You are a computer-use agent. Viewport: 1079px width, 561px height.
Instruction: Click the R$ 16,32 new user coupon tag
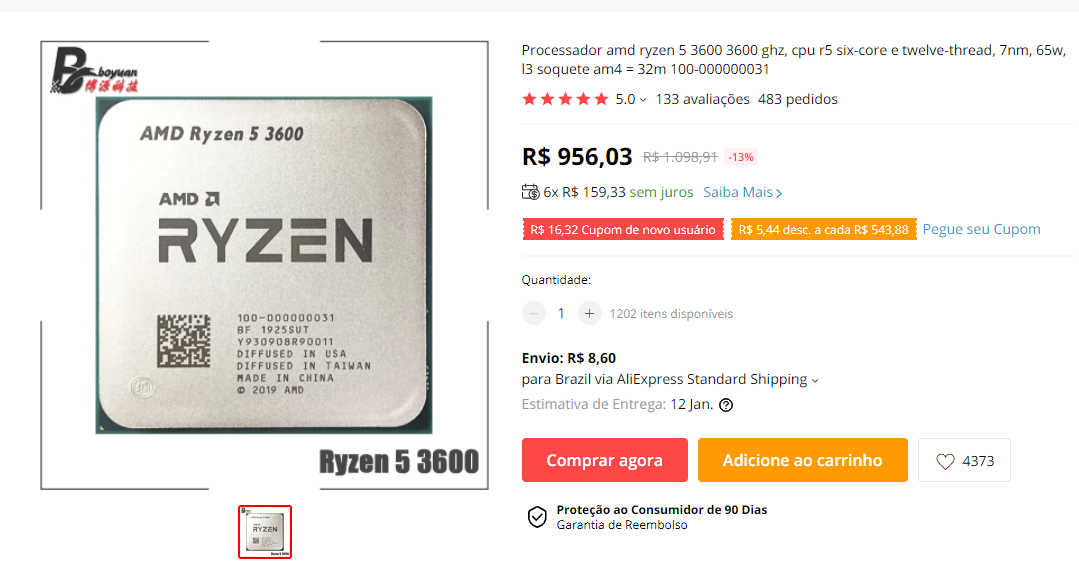(623, 229)
